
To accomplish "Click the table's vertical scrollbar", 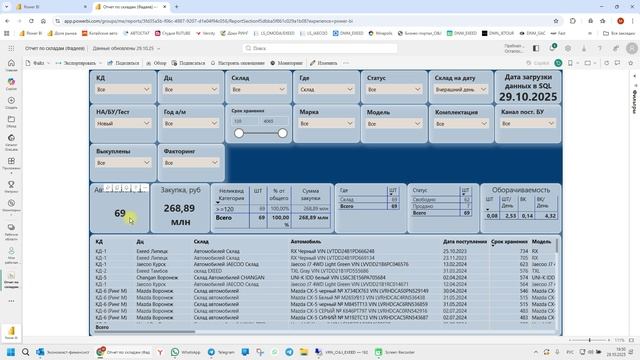I will coord(557,245).
